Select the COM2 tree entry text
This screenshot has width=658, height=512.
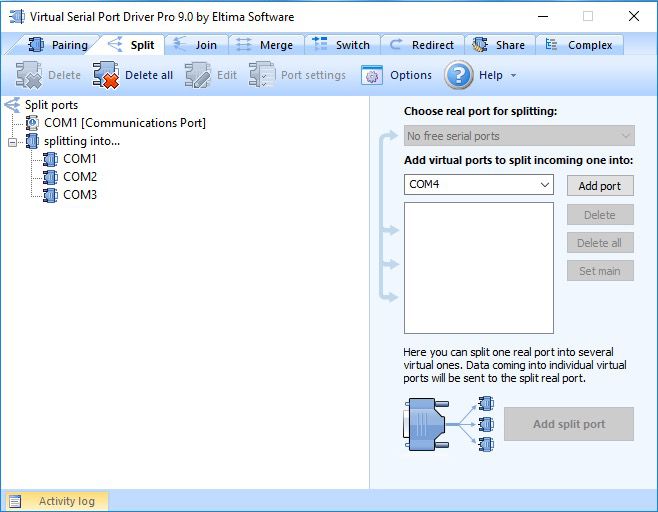(x=80, y=177)
